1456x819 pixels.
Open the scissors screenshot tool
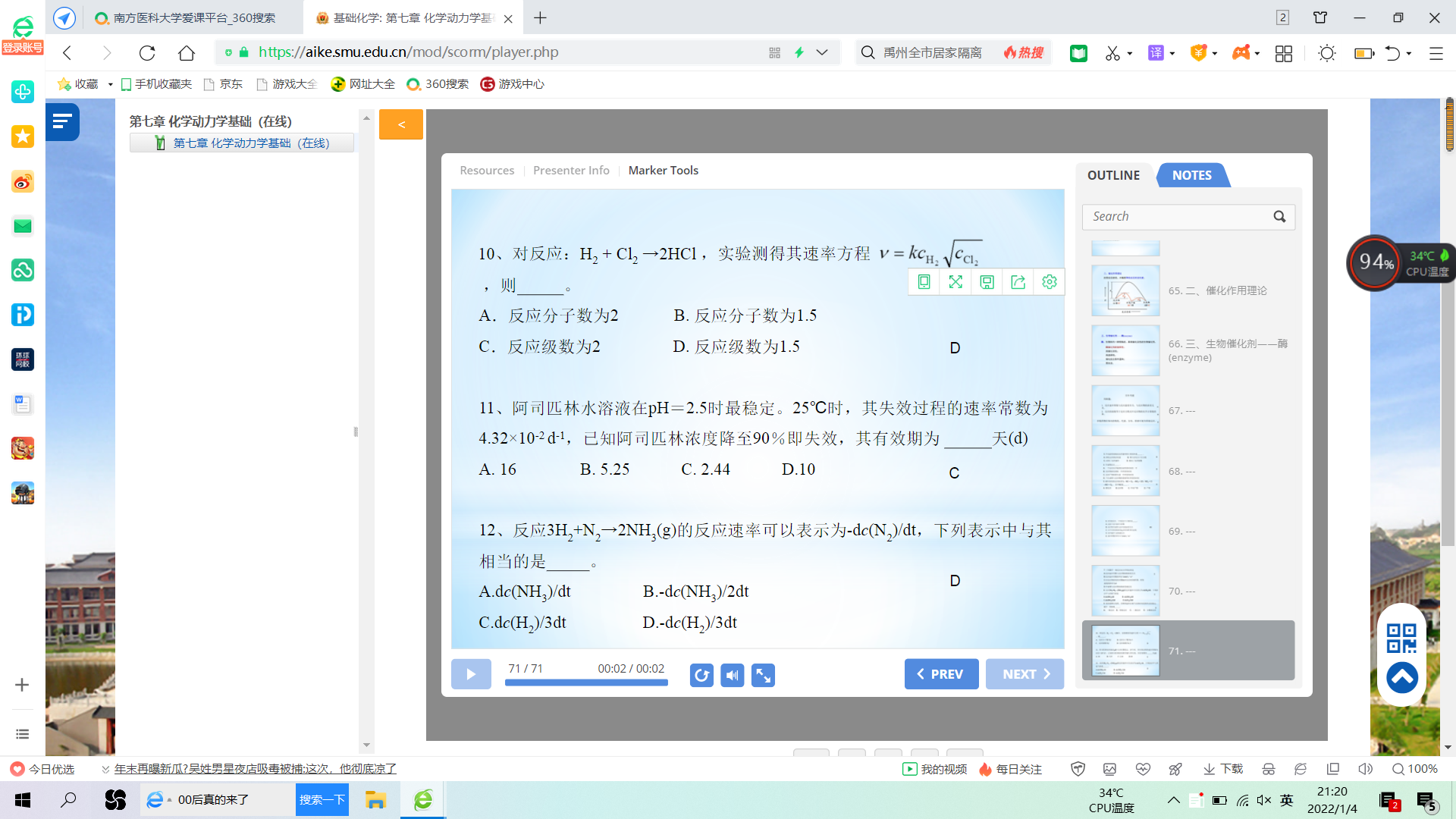pyautogui.click(x=1112, y=52)
